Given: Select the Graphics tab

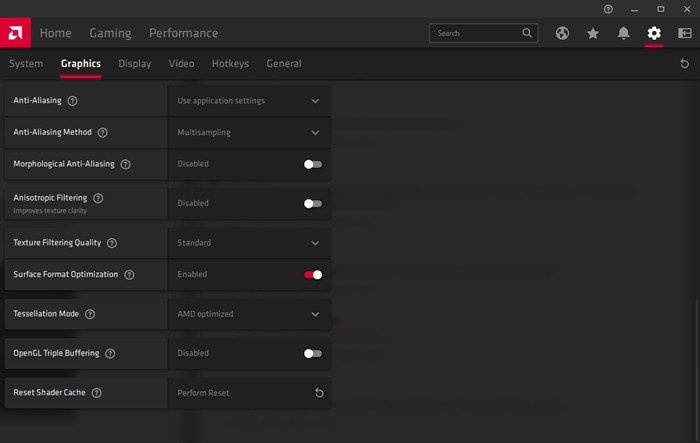Looking at the screenshot, I should (x=81, y=63).
